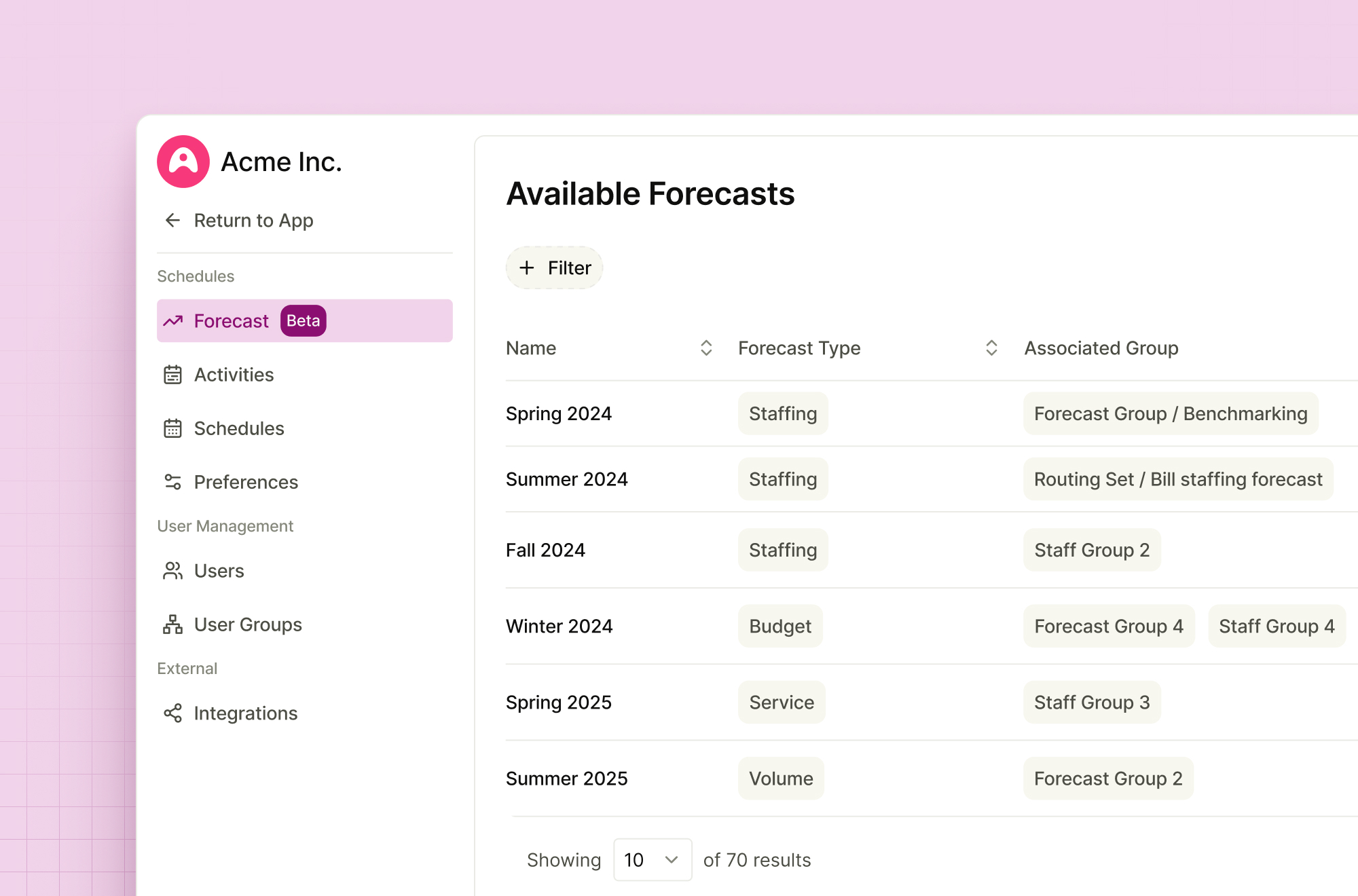Click the Users people icon
Viewport: 1358px width, 896px height.
172,571
